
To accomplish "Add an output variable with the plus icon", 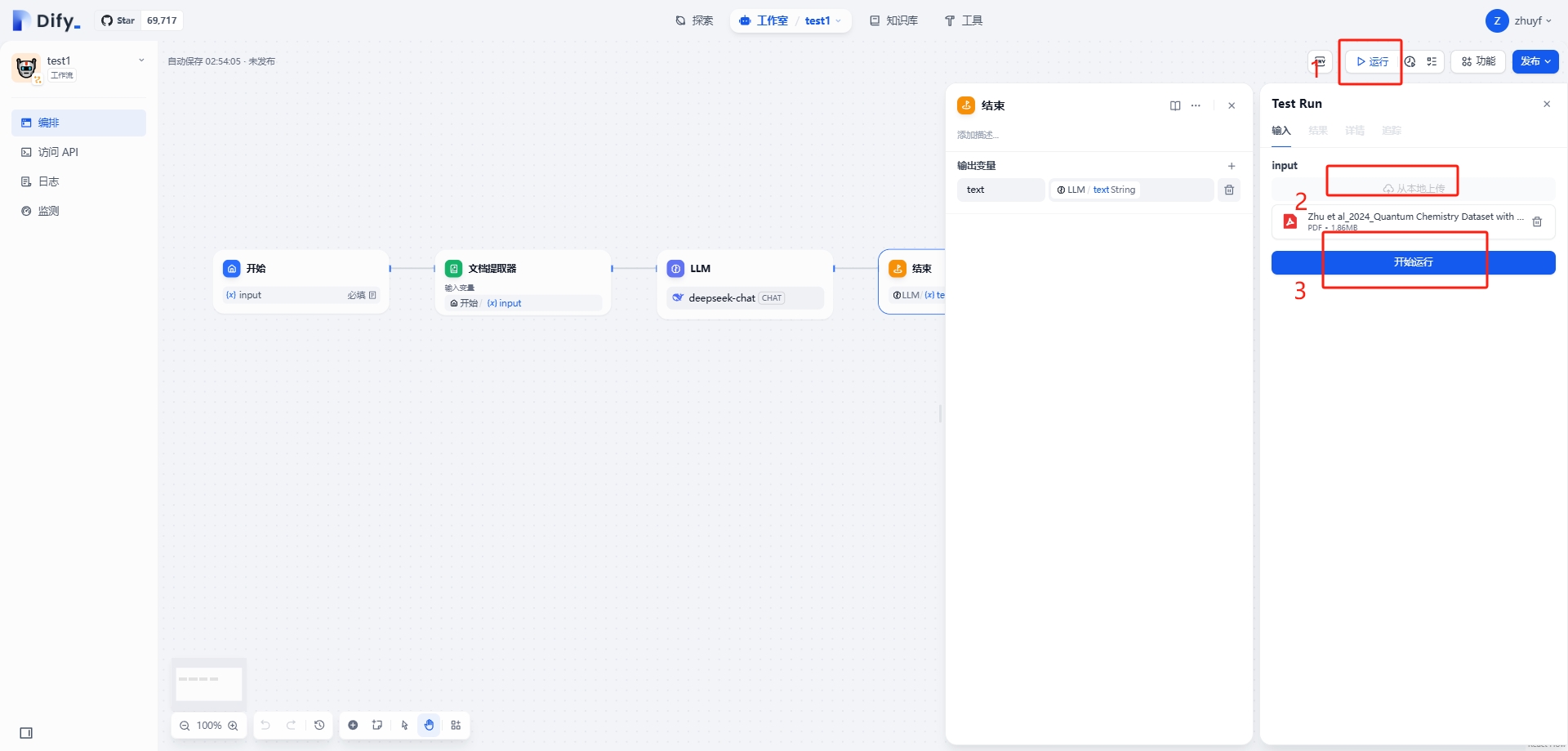I will [1232, 166].
